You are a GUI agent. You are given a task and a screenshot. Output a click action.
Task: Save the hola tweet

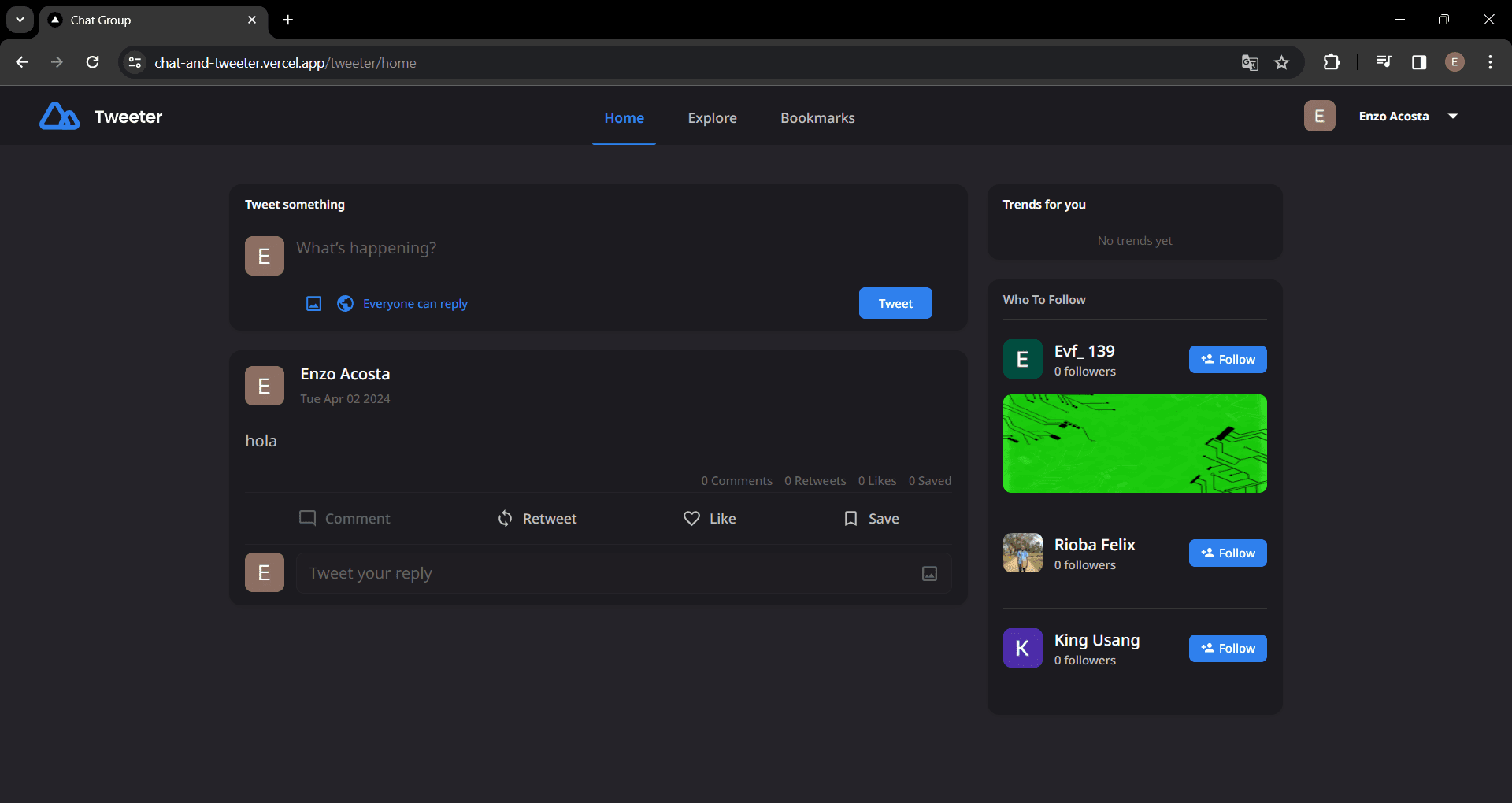[871, 519]
